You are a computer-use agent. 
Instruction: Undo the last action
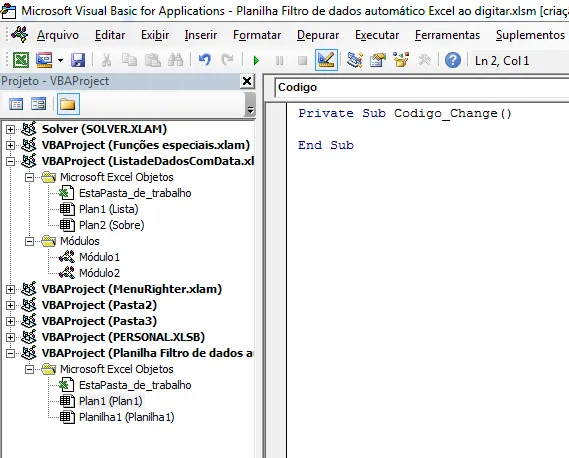tap(205, 60)
